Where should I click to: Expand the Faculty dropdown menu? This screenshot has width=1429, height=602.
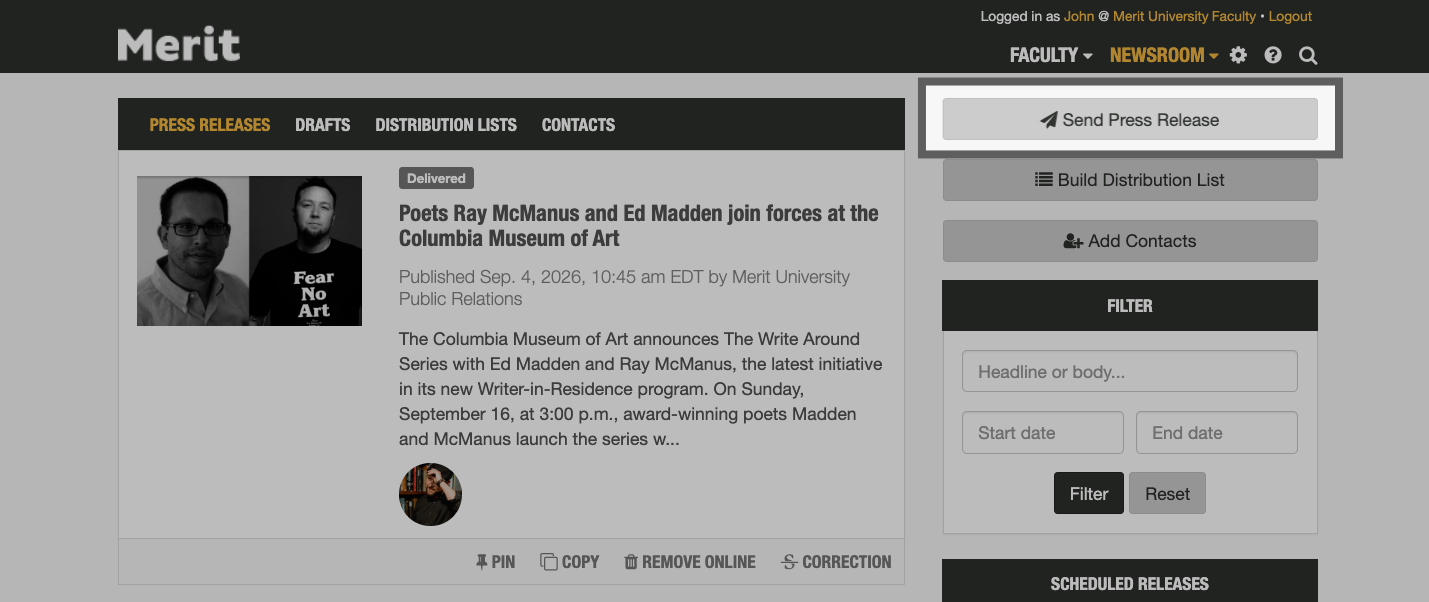click(1050, 55)
